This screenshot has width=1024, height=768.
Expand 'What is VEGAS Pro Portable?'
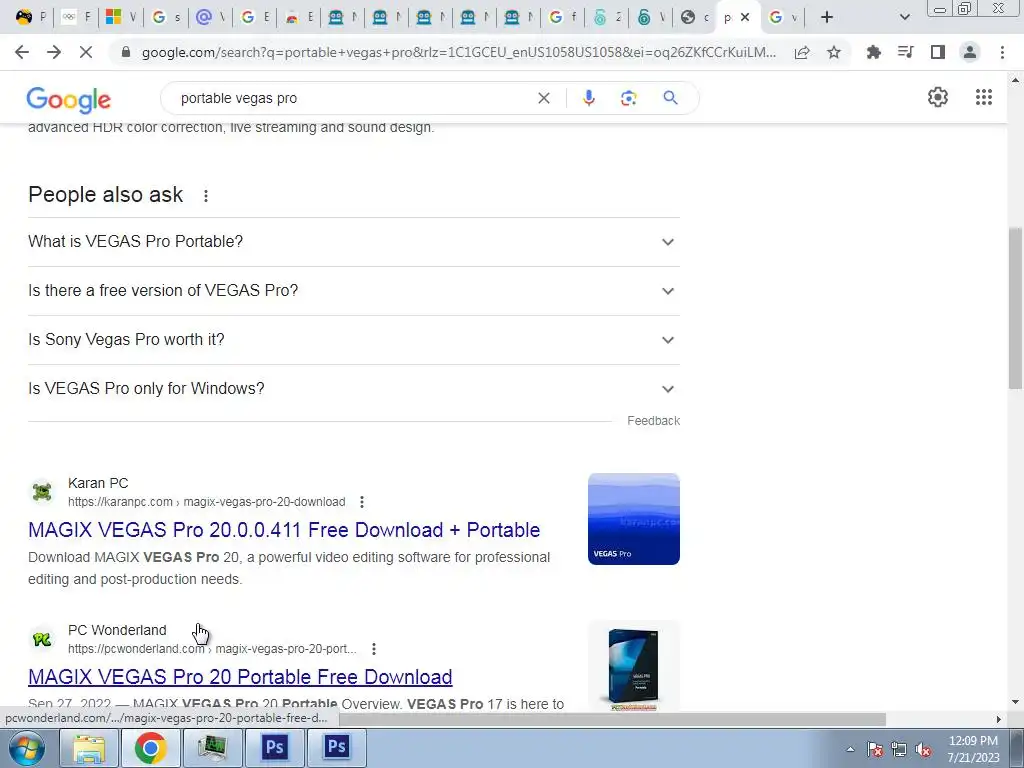pos(354,242)
